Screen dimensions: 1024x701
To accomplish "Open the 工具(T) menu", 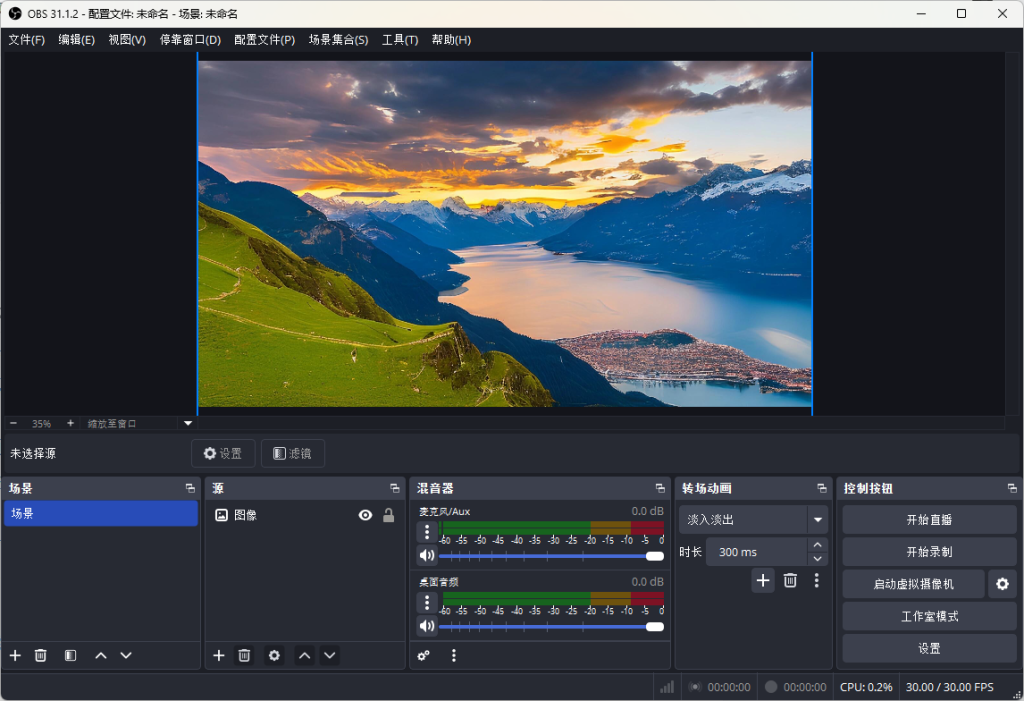I will (400, 40).
